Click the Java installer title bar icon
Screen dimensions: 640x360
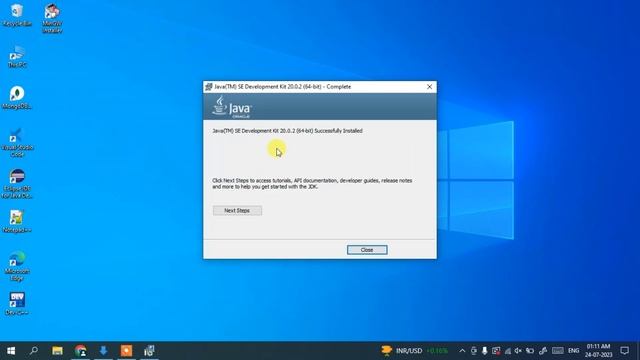coord(209,87)
